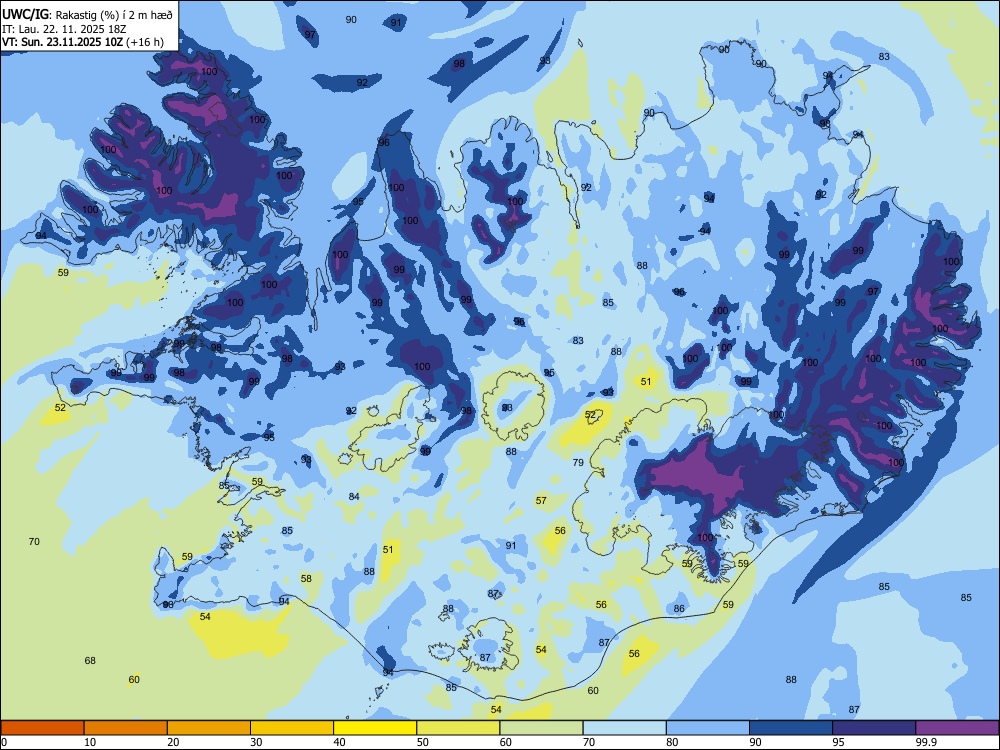
Task: Pick the amber 20–30 legend swatch
Action: point(209,728)
